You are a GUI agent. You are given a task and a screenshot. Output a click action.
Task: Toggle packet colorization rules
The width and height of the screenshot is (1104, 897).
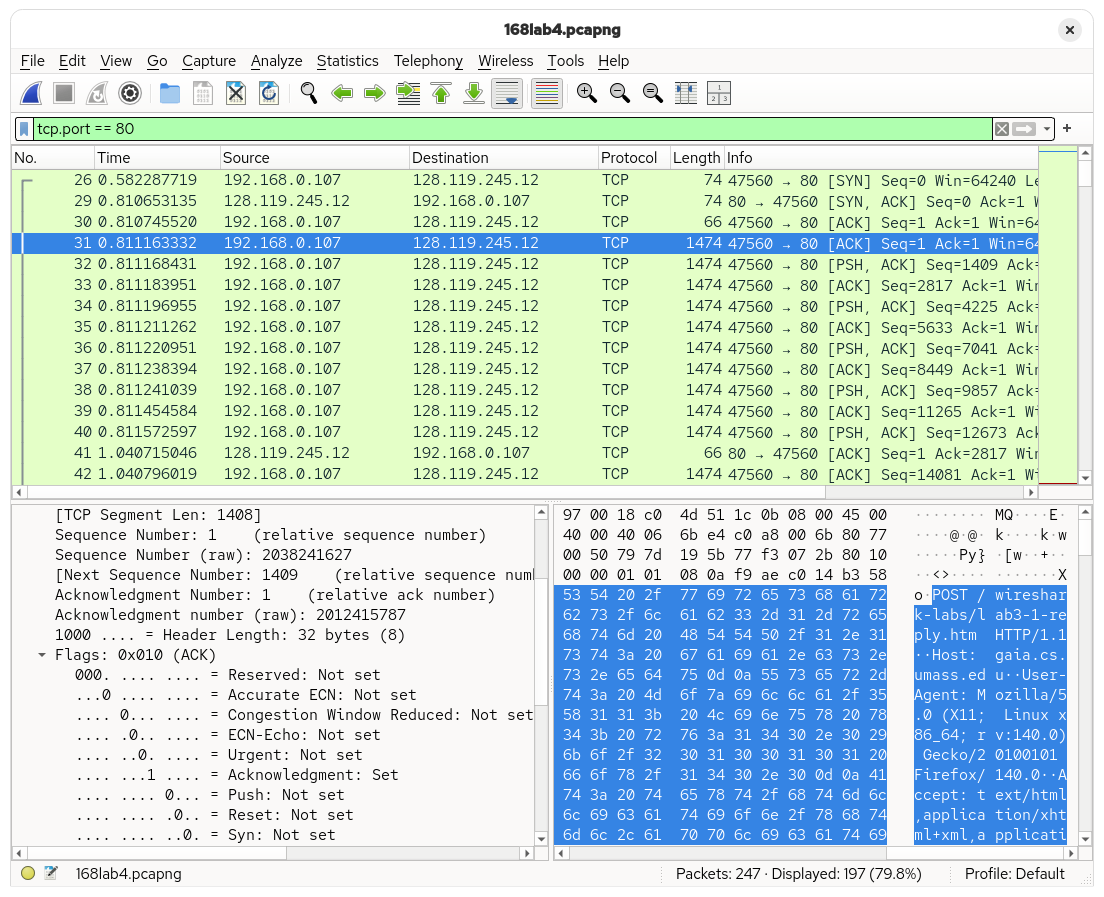pos(546,94)
